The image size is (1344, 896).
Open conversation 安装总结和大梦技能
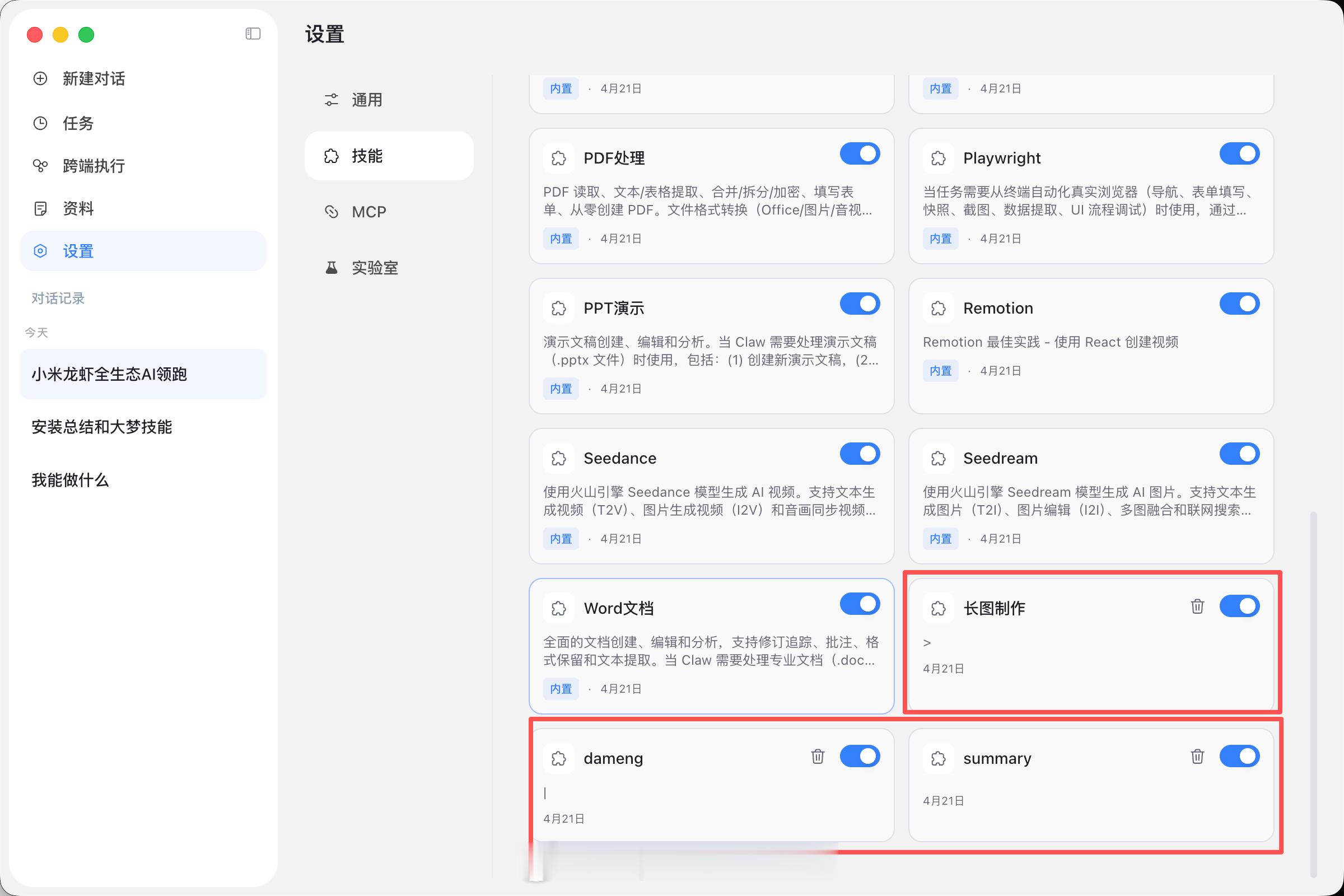coord(102,427)
